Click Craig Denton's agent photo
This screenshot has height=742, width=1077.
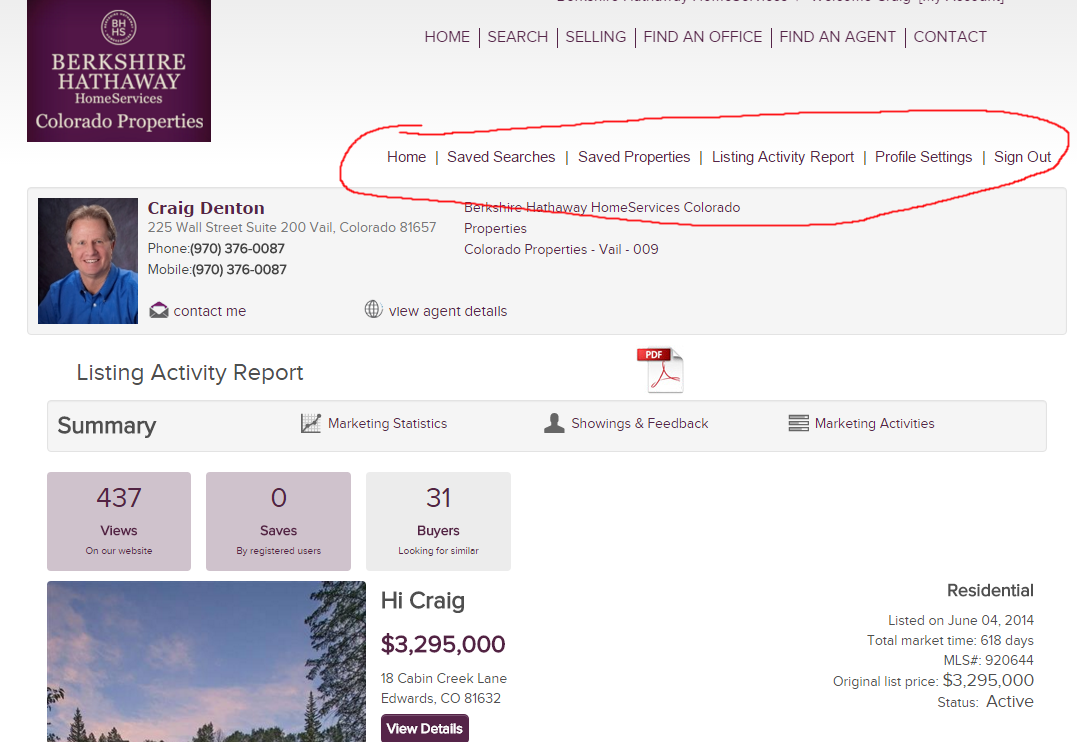point(88,261)
